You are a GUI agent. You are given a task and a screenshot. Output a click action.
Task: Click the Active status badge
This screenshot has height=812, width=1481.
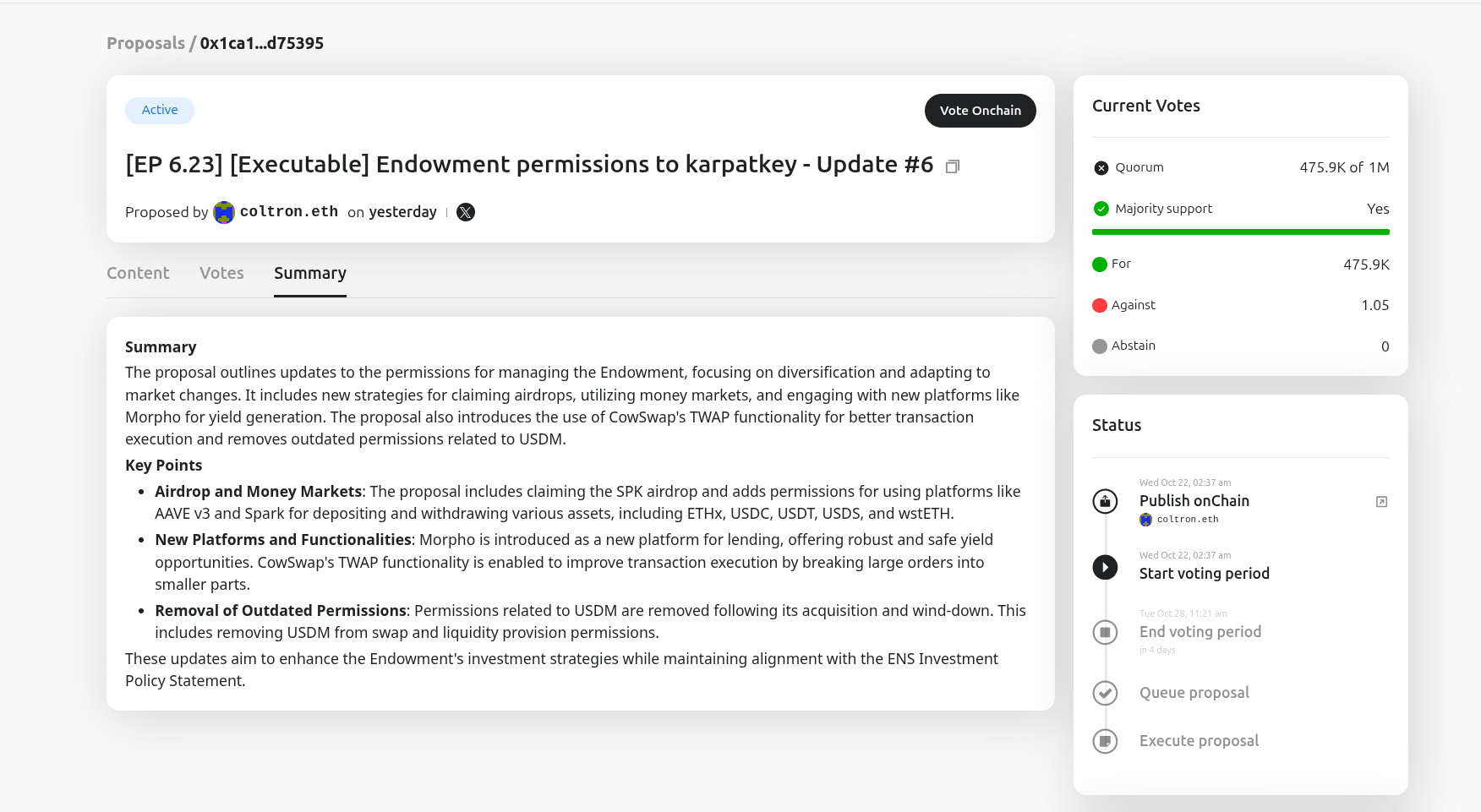tap(160, 110)
